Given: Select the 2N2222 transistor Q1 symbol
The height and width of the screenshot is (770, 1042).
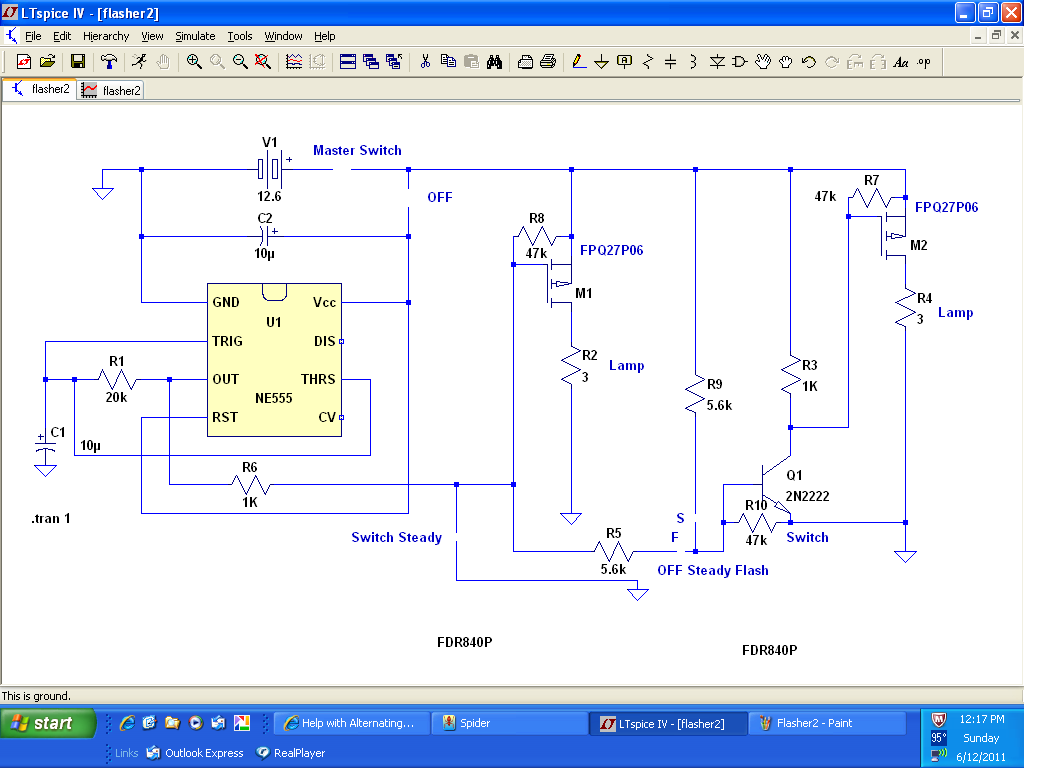Looking at the screenshot, I should click(775, 490).
